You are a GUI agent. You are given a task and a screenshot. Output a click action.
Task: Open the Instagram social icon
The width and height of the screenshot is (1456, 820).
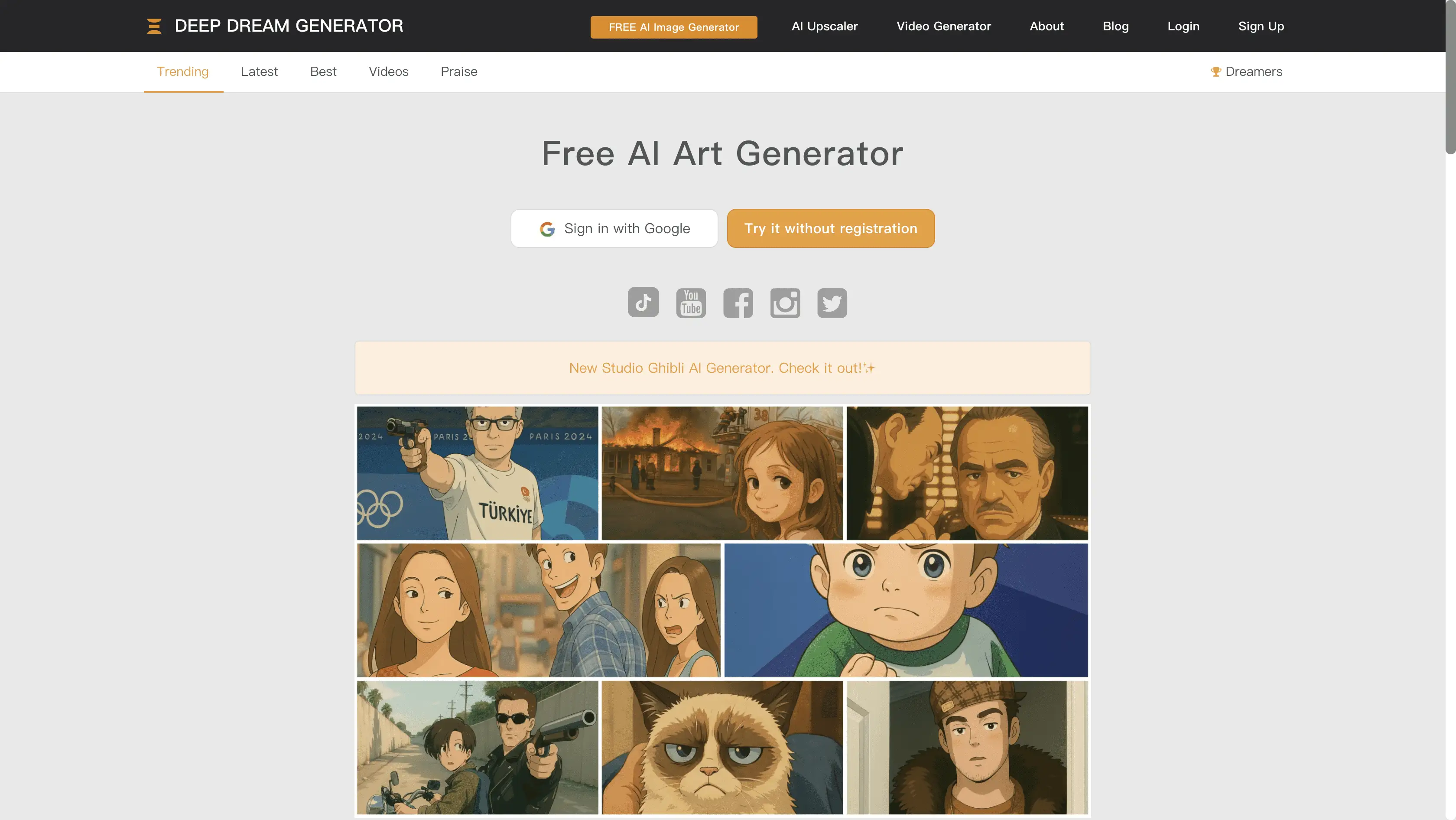coord(785,303)
